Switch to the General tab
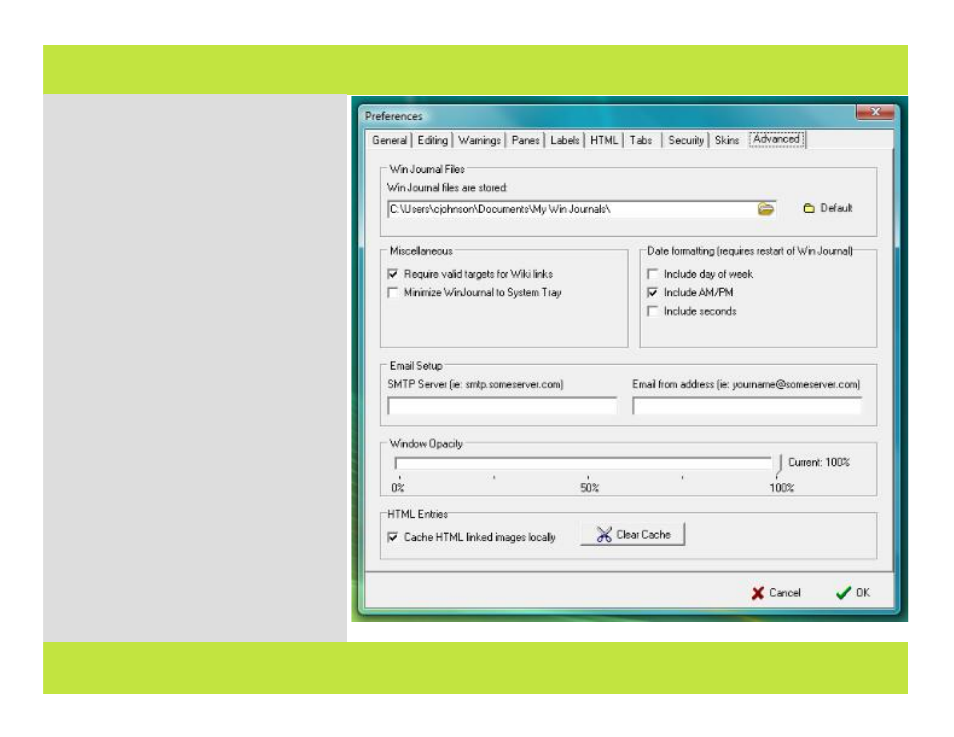Viewport: 954px width, 737px height. point(389,141)
